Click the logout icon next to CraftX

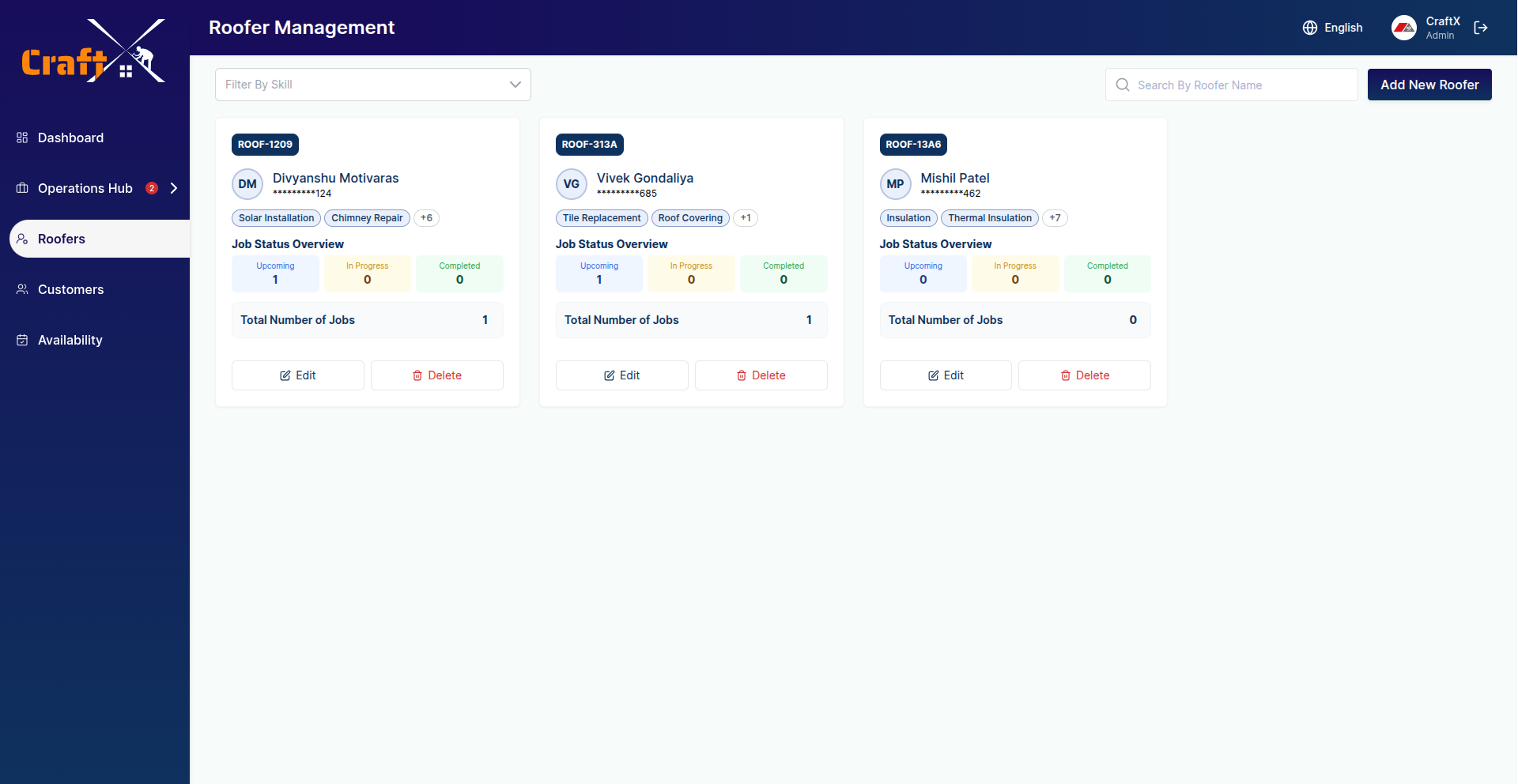[x=1481, y=28]
